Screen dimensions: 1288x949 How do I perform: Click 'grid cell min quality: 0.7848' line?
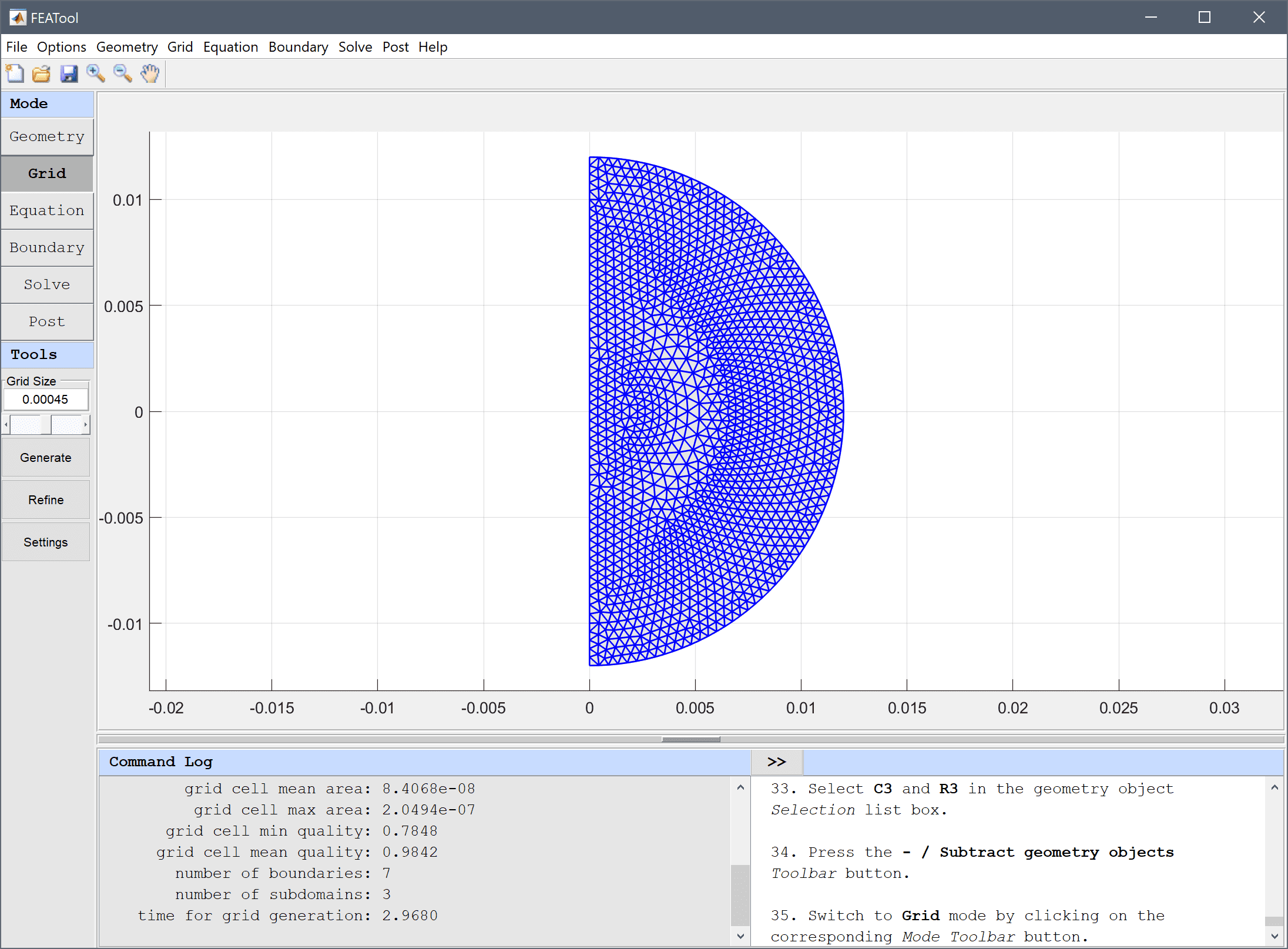(x=302, y=831)
